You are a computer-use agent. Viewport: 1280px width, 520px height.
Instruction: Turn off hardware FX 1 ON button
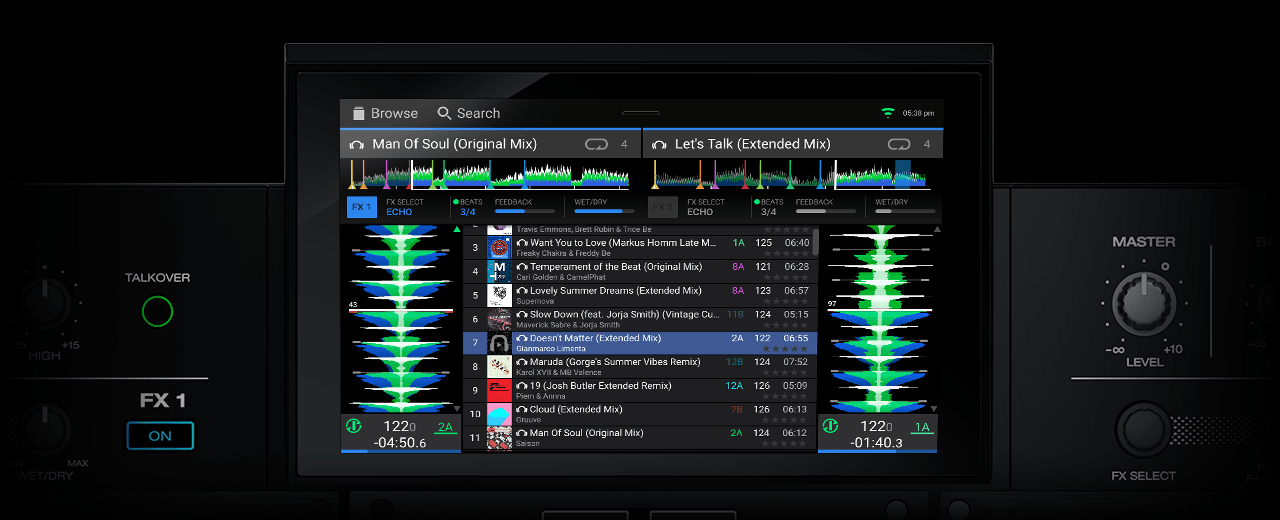(x=160, y=436)
